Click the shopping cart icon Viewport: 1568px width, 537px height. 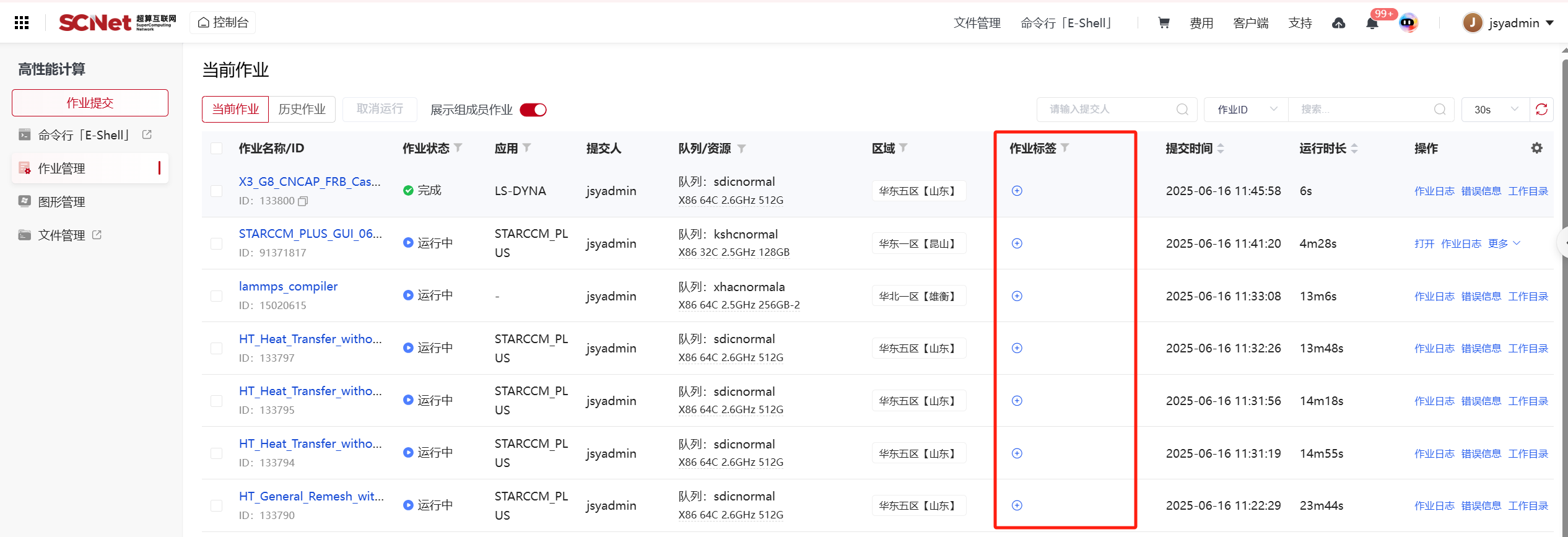pyautogui.click(x=1164, y=23)
